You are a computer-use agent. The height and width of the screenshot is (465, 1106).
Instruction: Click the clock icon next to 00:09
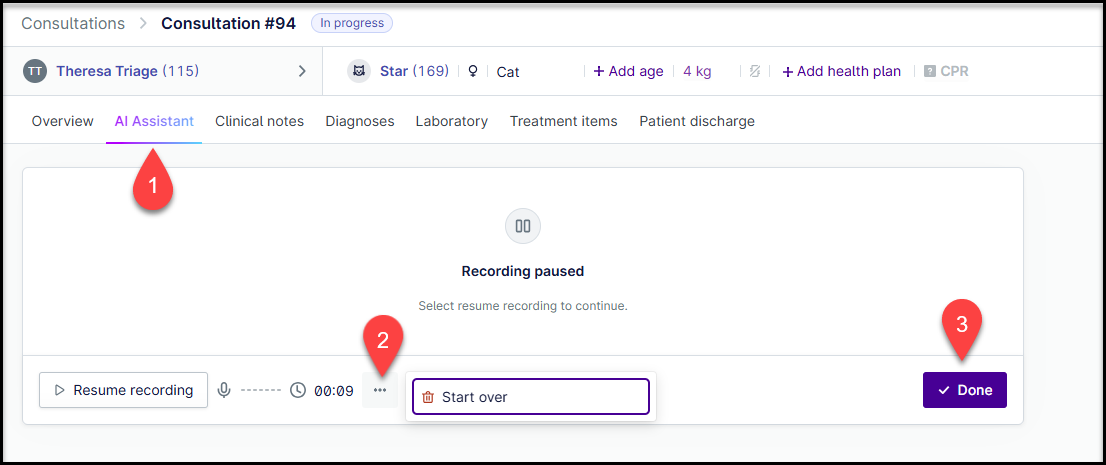tap(298, 390)
